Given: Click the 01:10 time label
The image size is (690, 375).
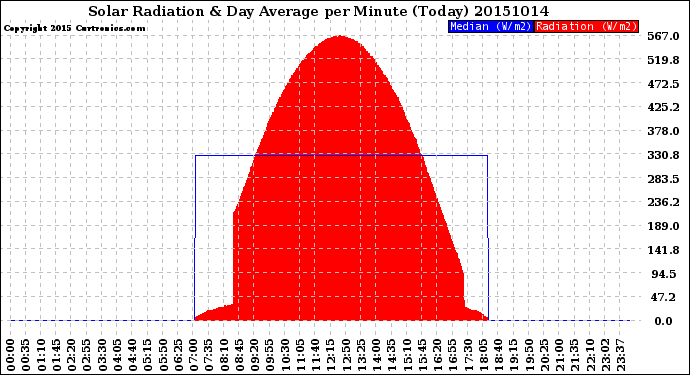Looking at the screenshot, I should coord(41,355).
